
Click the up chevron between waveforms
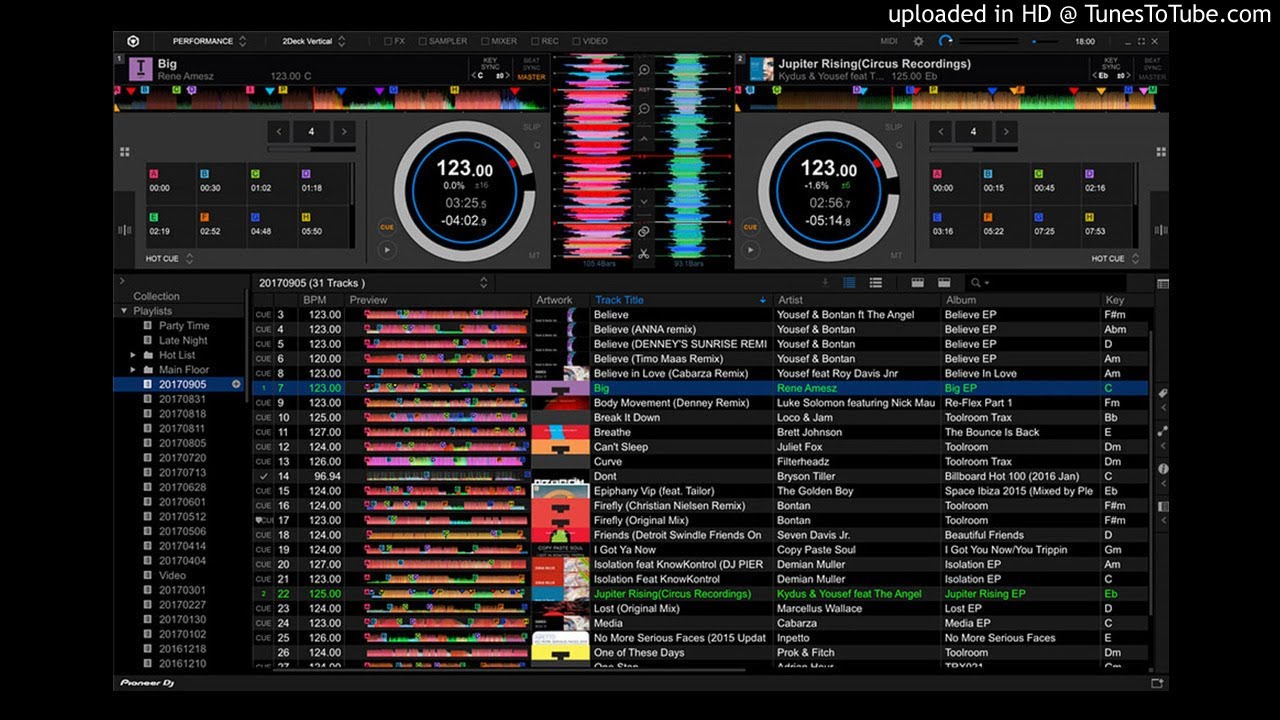644,138
